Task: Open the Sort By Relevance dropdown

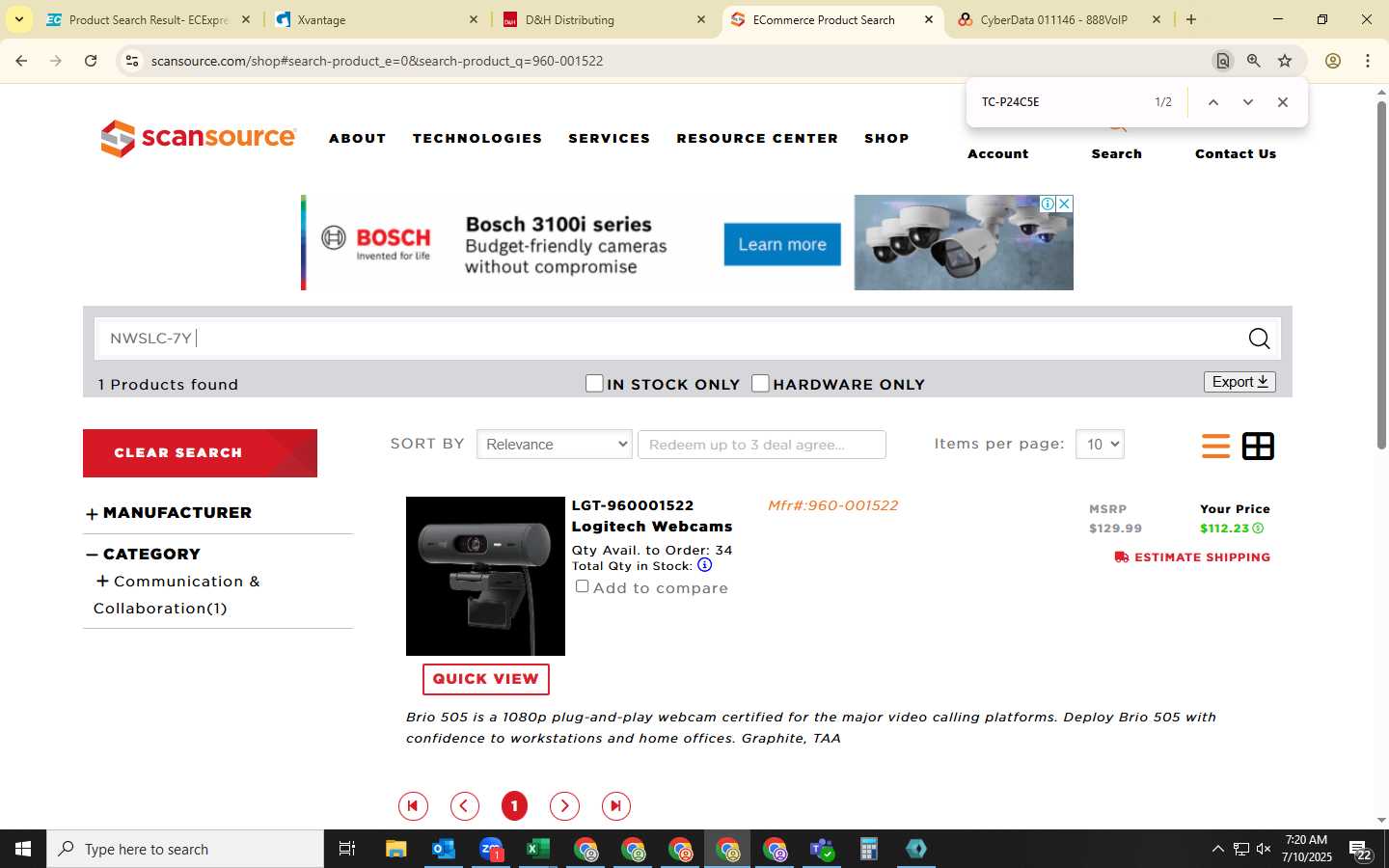Action: tap(555, 445)
